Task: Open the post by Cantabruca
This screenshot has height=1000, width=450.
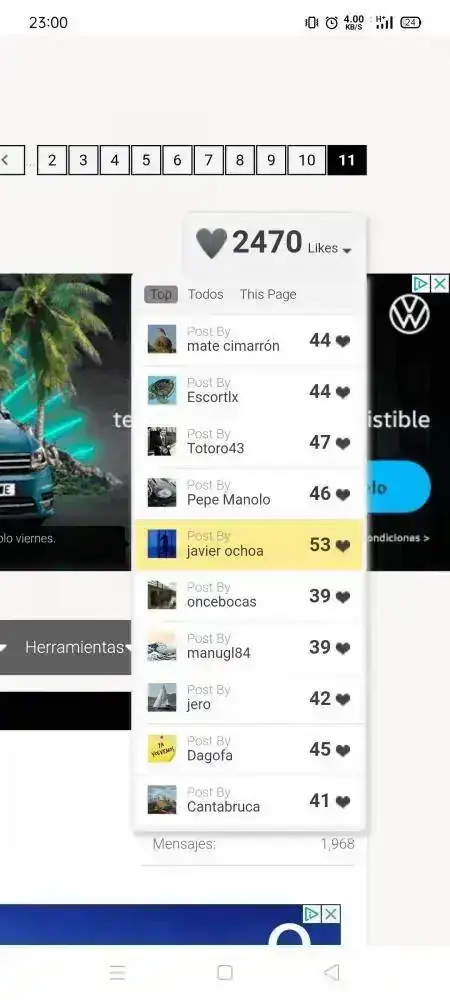Action: pos(249,800)
